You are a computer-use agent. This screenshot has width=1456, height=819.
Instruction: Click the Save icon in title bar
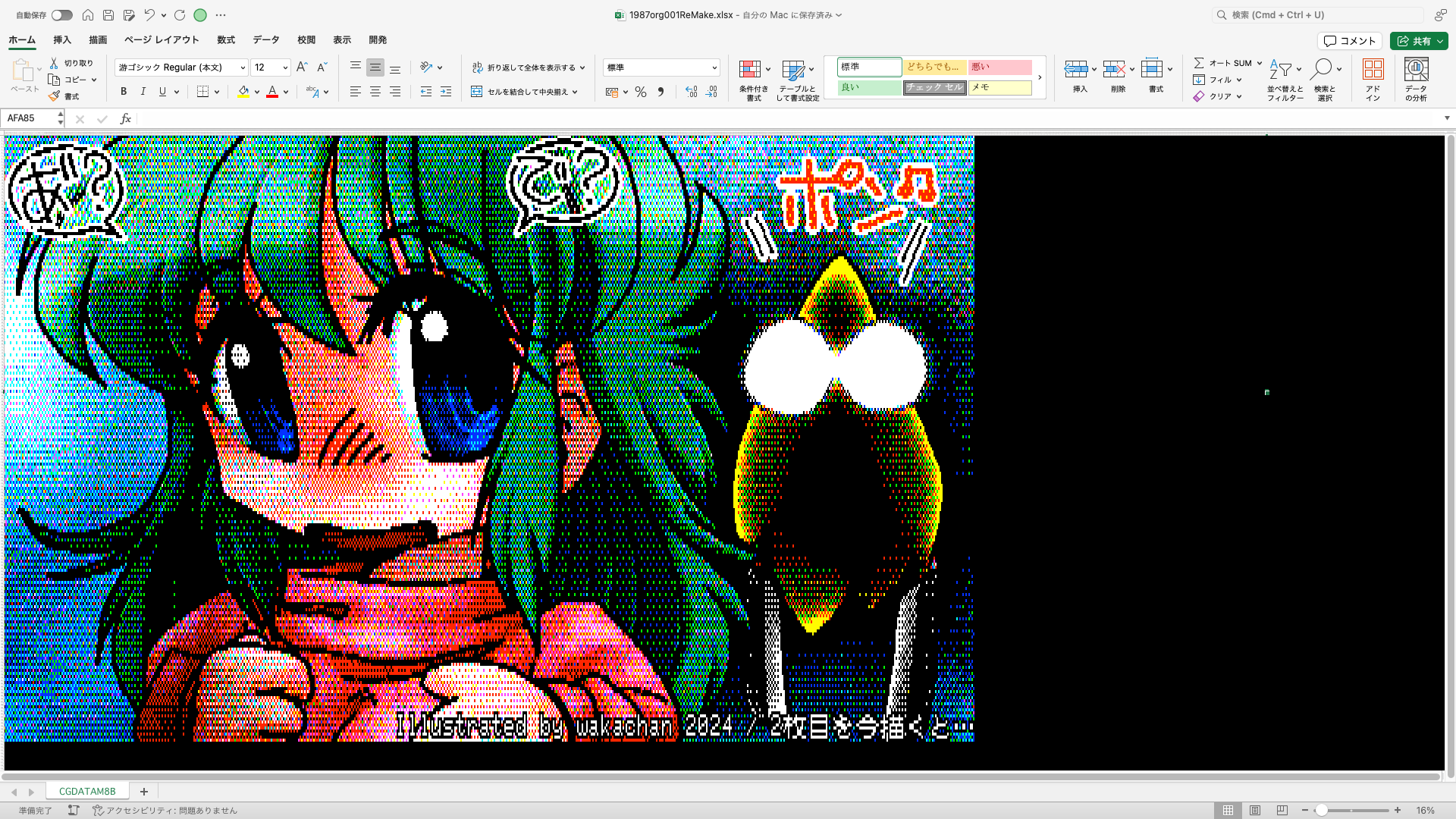[108, 15]
